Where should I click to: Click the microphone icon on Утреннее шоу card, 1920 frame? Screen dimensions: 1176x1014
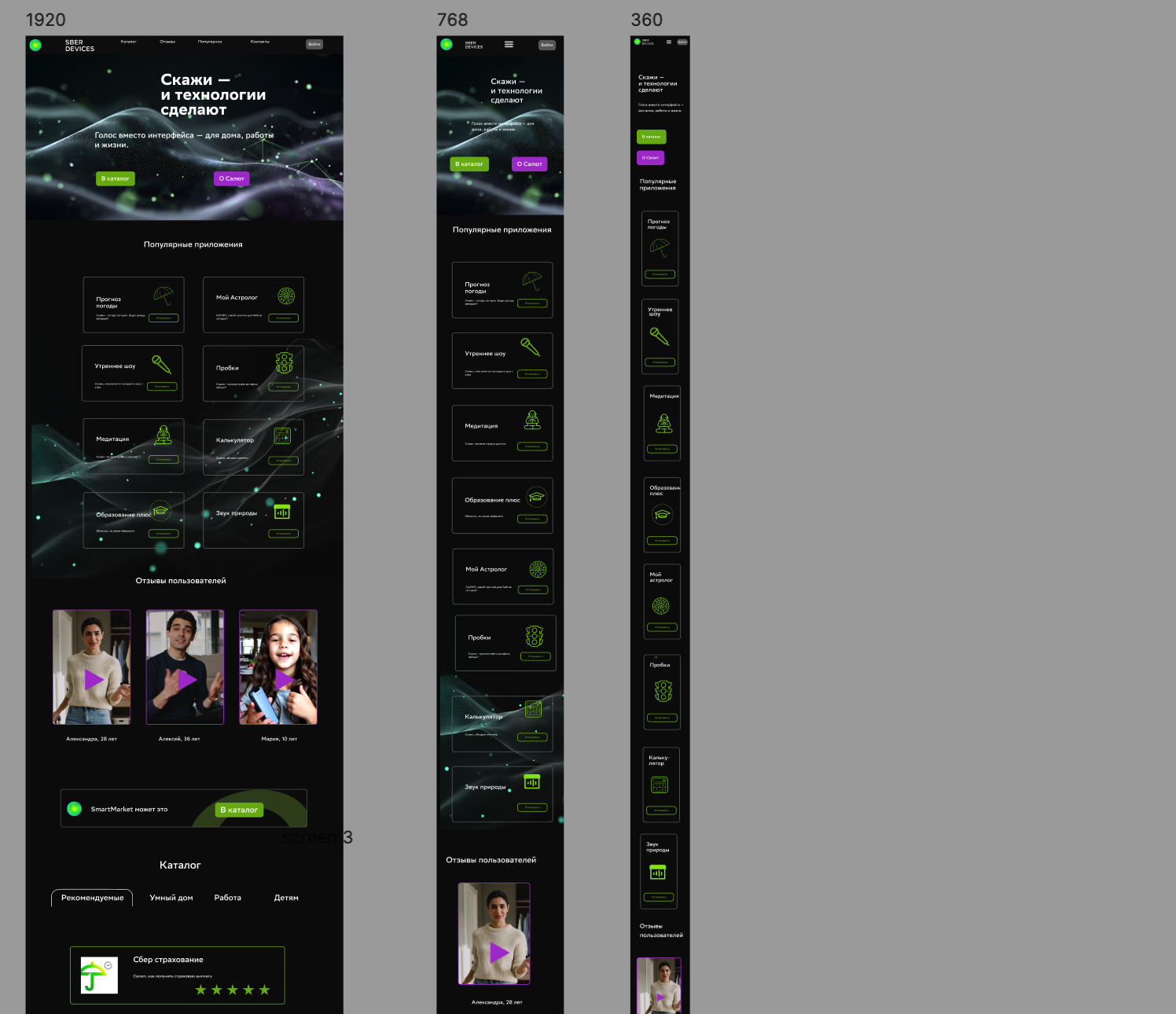click(x=161, y=364)
